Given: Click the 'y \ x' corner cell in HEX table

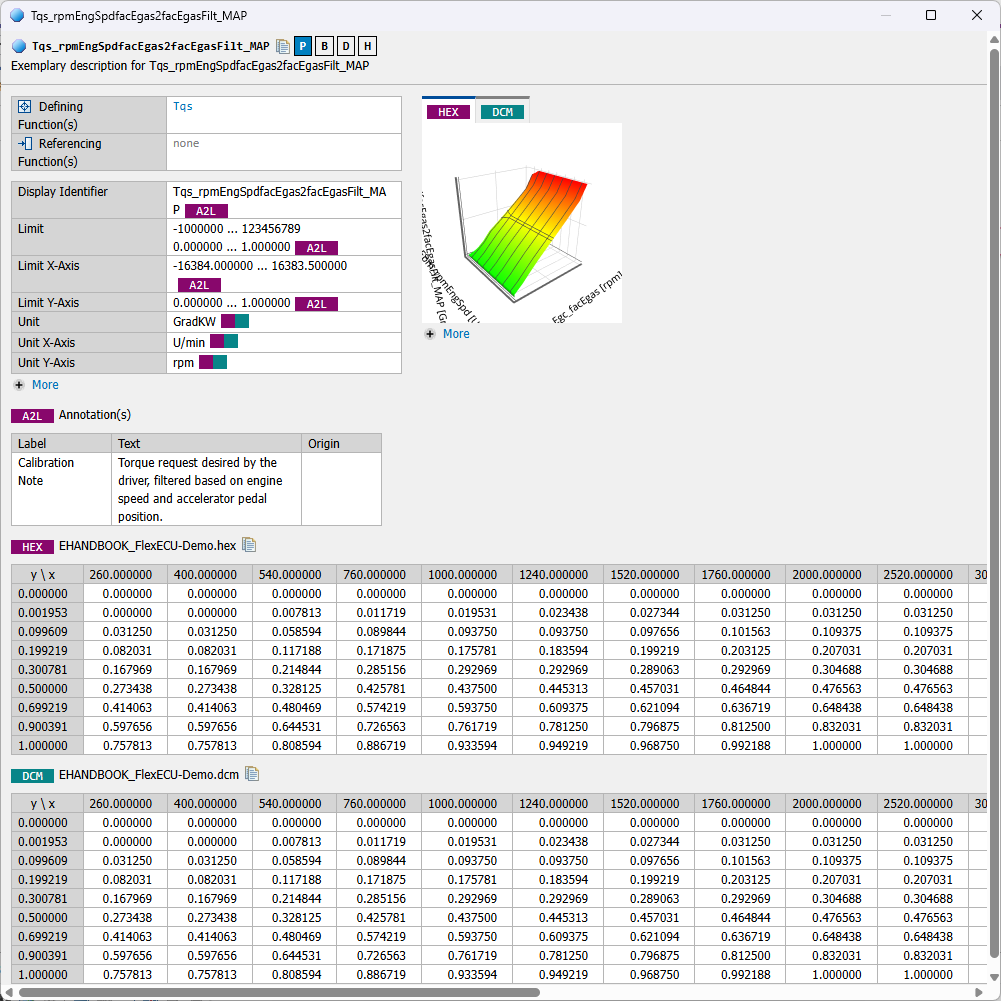Looking at the screenshot, I should 47,575.
